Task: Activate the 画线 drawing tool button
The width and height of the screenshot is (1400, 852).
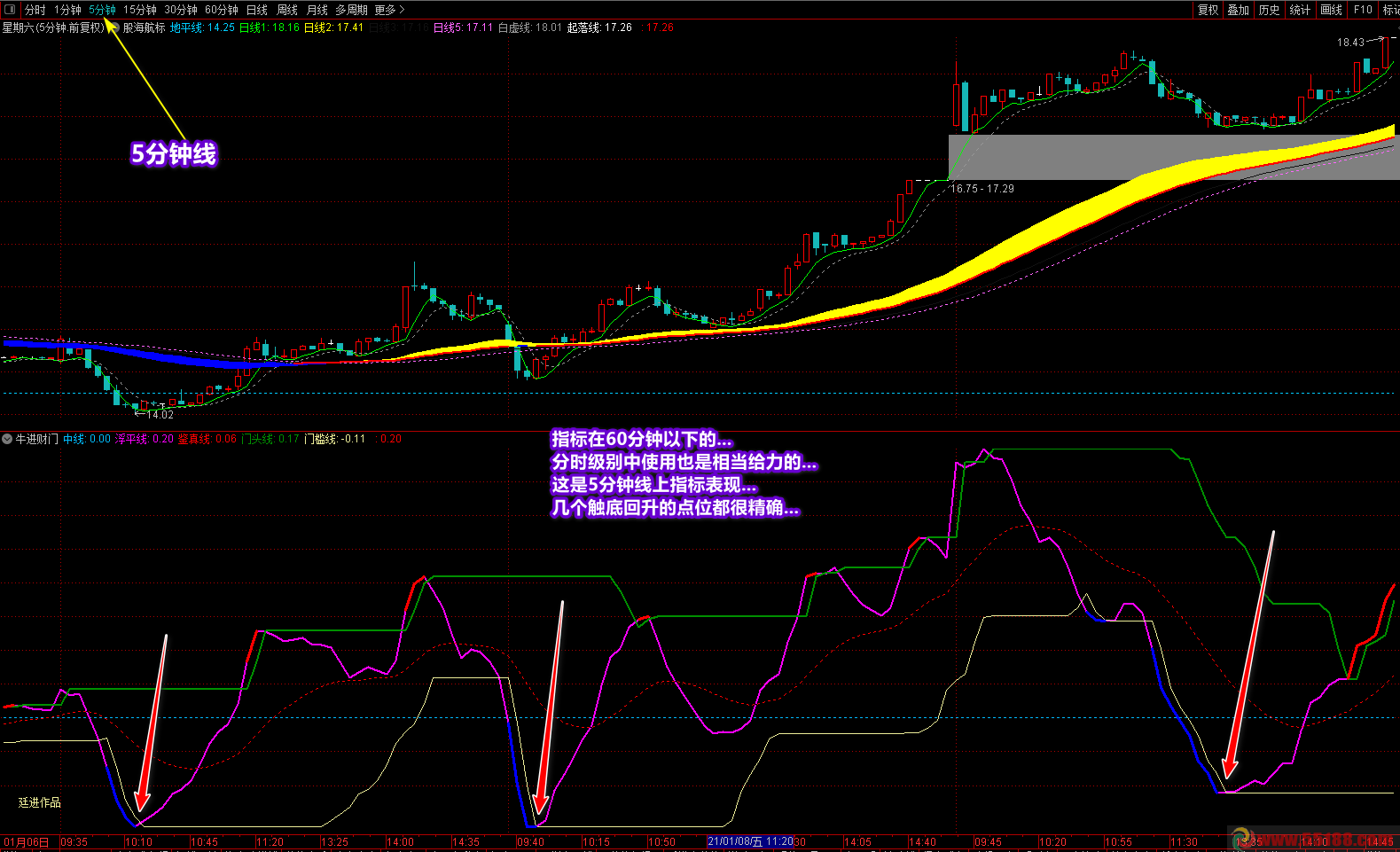Action: (1331, 10)
